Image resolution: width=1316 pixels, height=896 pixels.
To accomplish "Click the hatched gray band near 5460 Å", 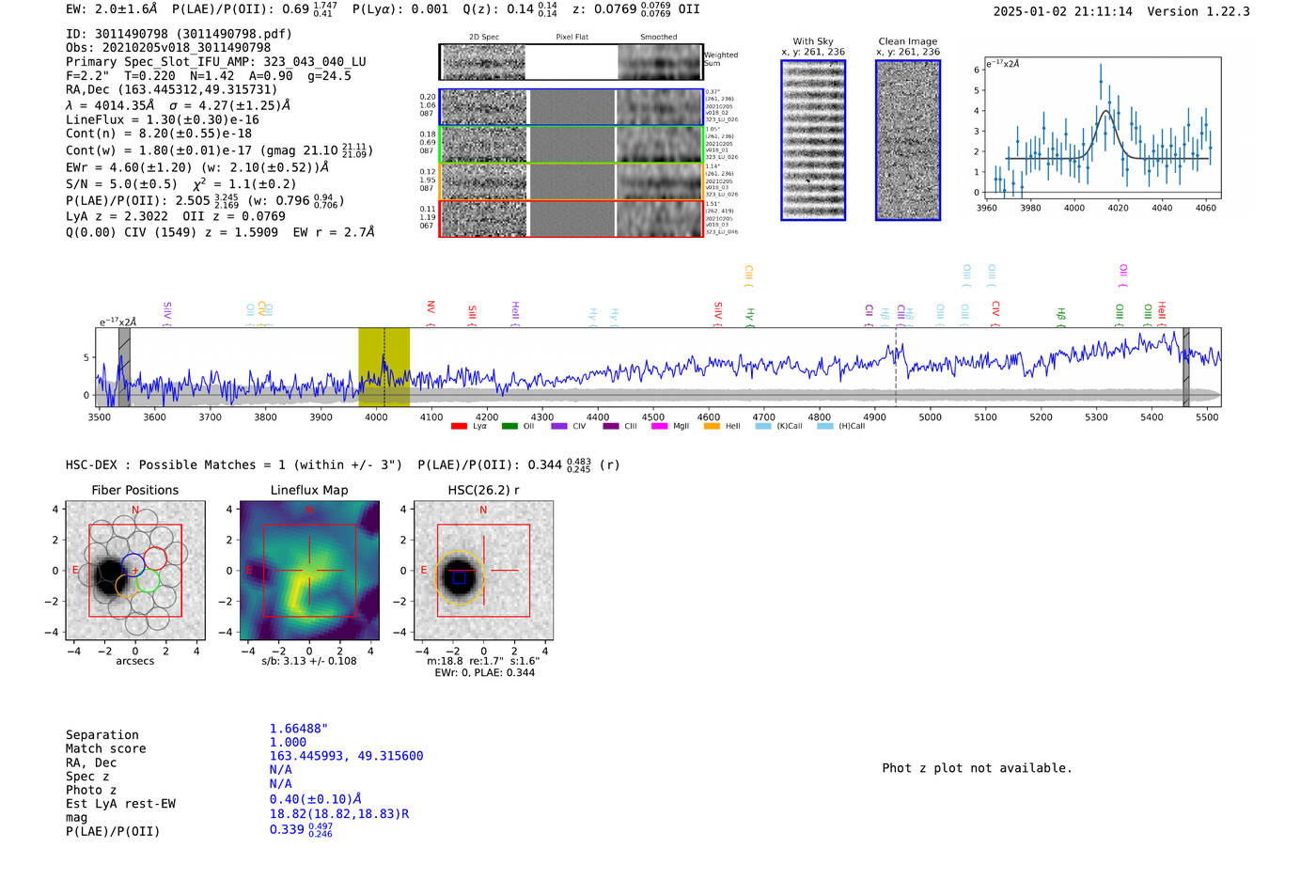I will 1185,367.
